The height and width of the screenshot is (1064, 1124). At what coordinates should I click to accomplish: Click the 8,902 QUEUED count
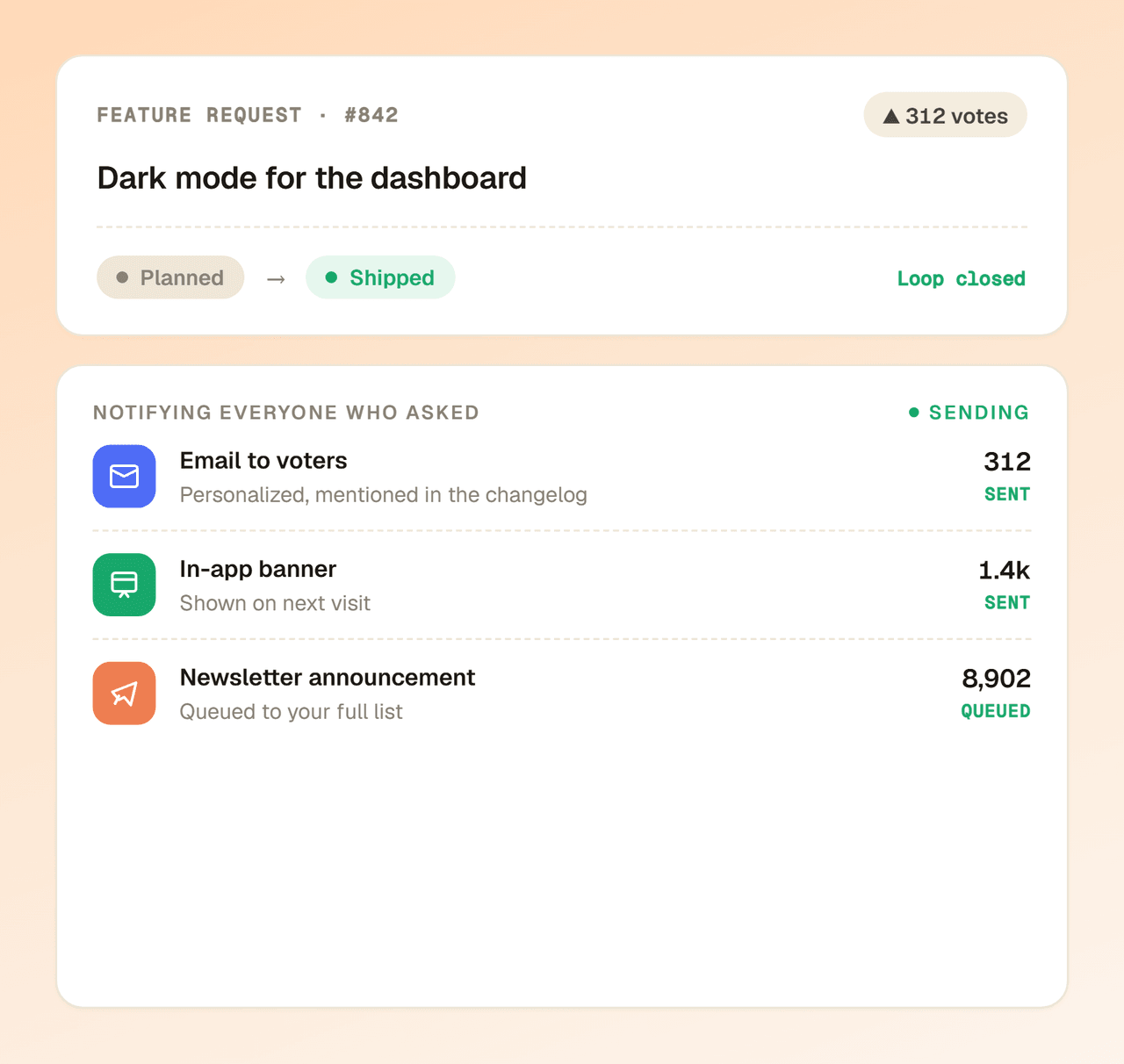tap(996, 693)
